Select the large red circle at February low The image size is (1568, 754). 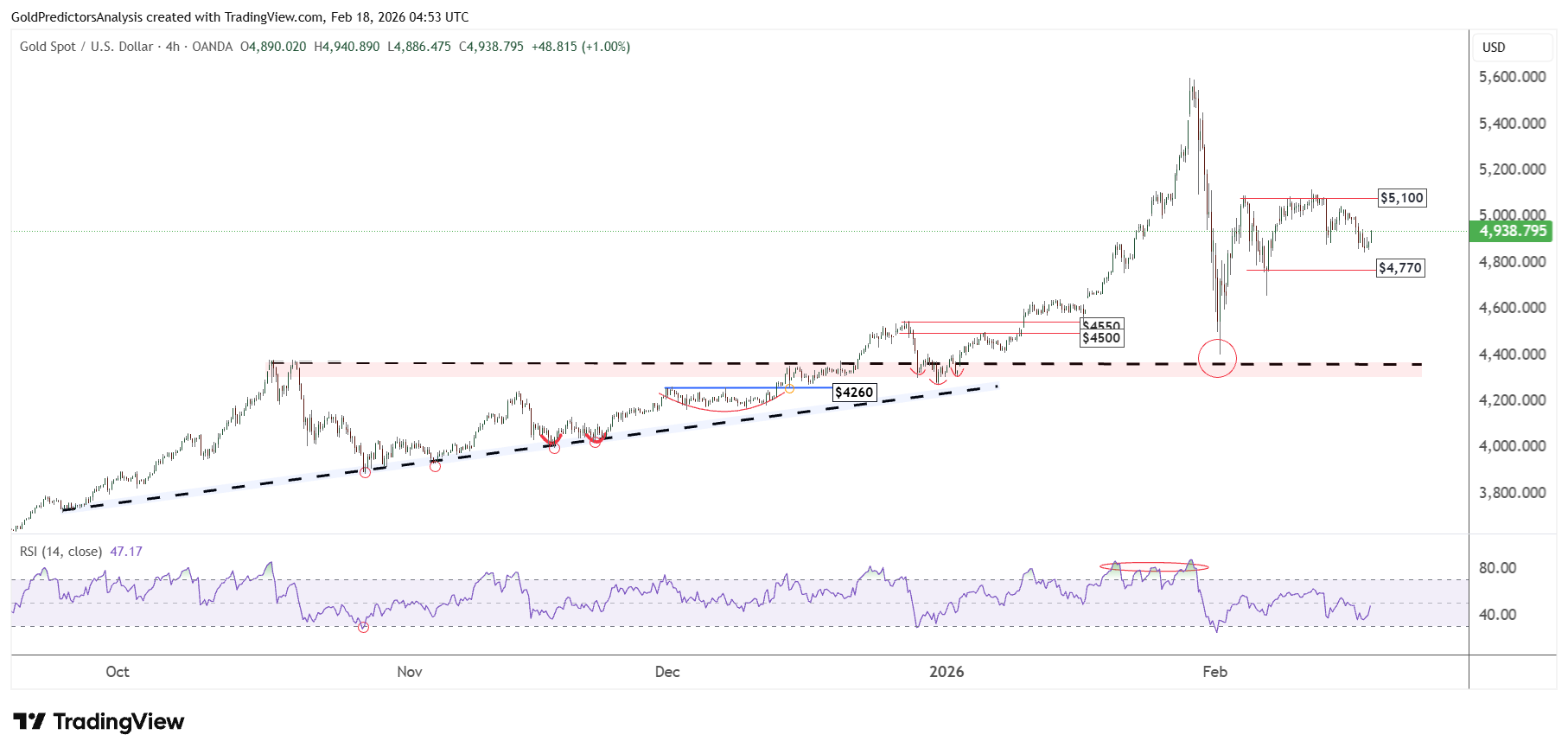point(1218,358)
